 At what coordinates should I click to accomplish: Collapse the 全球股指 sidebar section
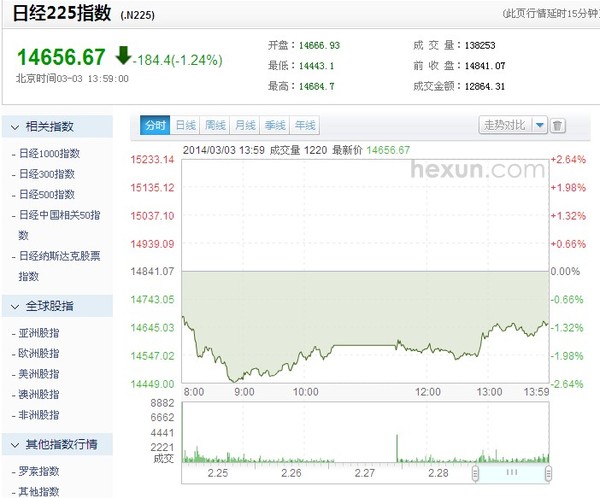coord(13,306)
